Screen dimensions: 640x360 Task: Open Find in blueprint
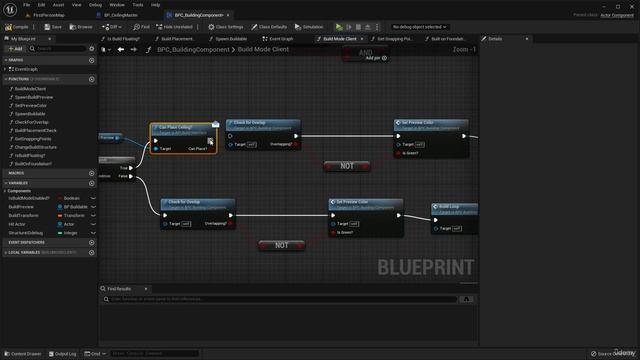point(141,27)
